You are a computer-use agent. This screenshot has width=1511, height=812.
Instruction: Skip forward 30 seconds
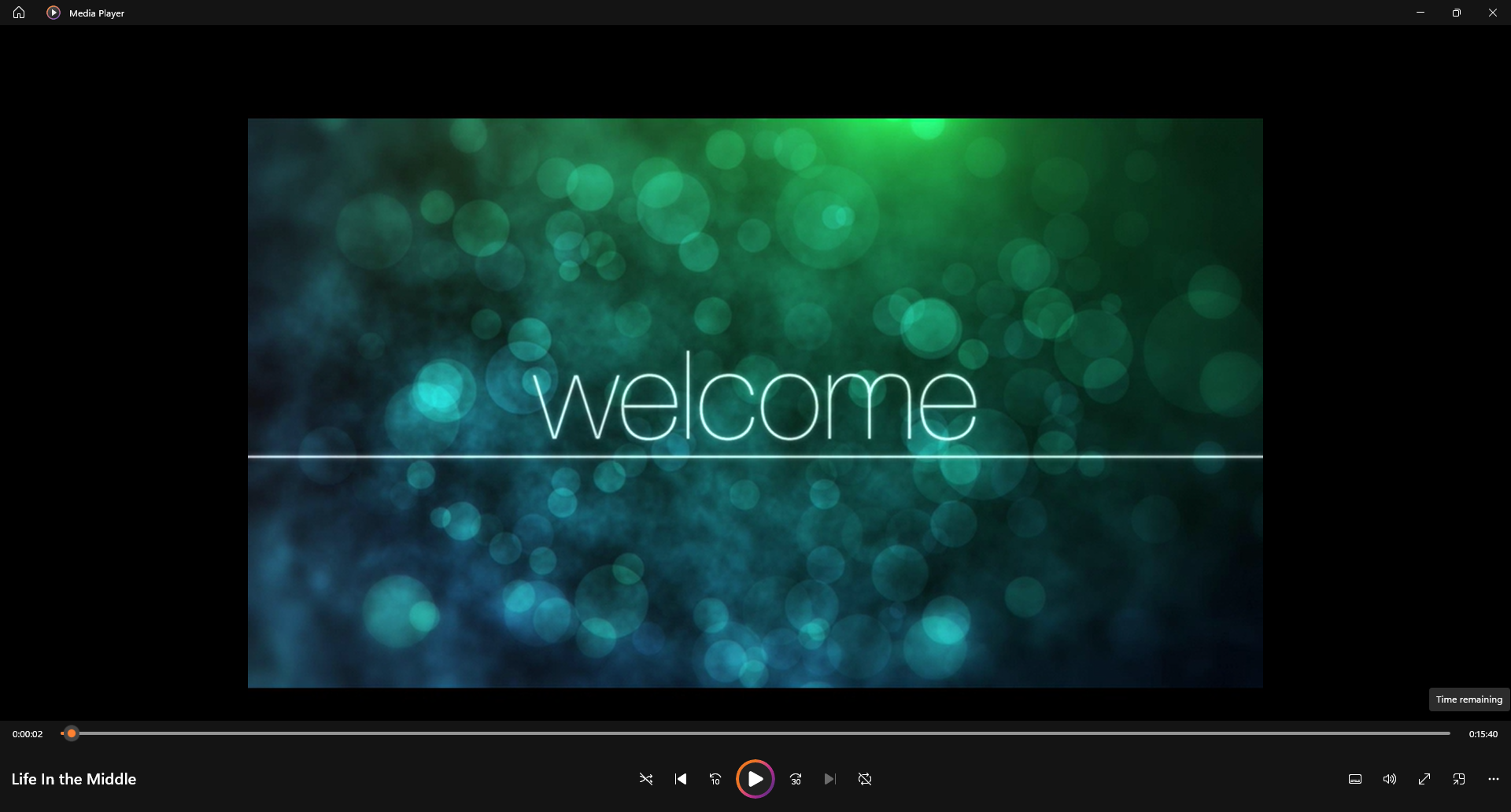796,779
